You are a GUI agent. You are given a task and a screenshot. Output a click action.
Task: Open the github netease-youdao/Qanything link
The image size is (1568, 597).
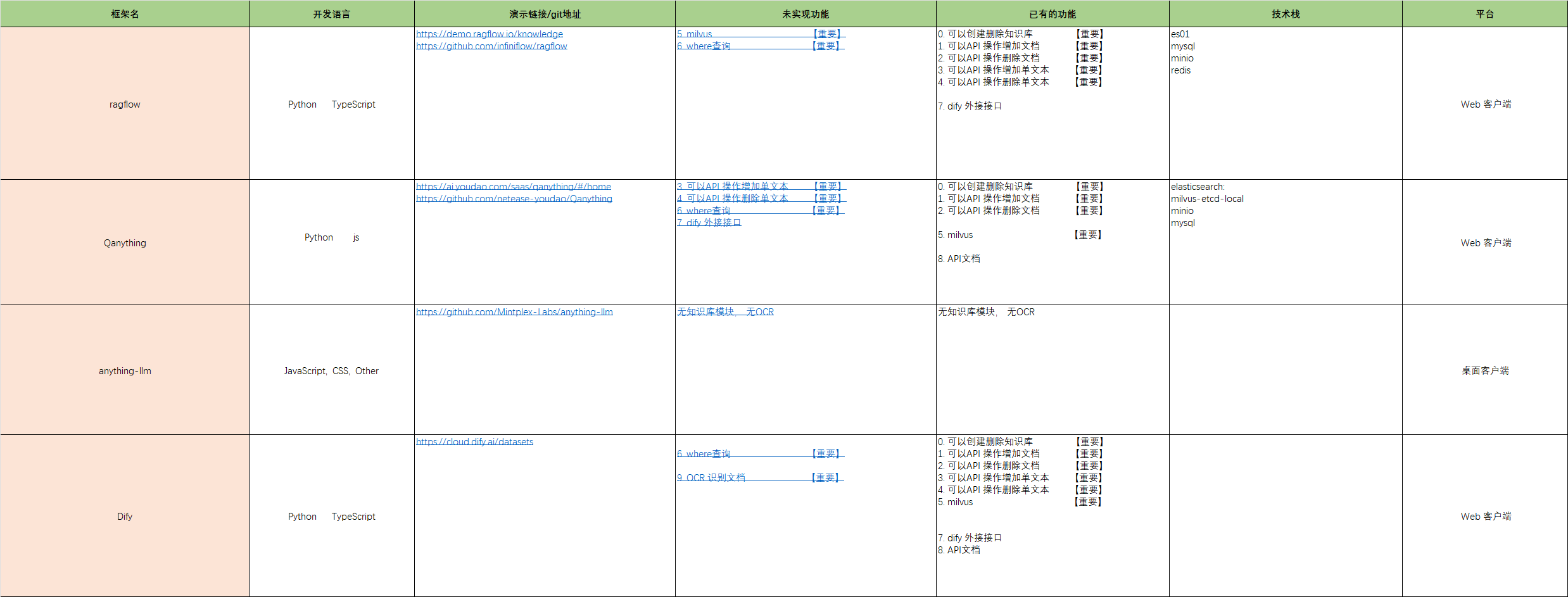514,199
